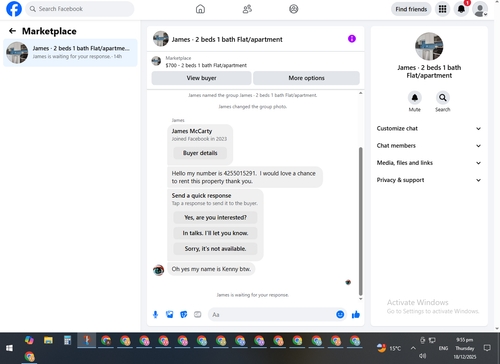Expand Media, files and links section
Image resolution: width=500 pixels, height=364 pixels.
[x=429, y=163]
